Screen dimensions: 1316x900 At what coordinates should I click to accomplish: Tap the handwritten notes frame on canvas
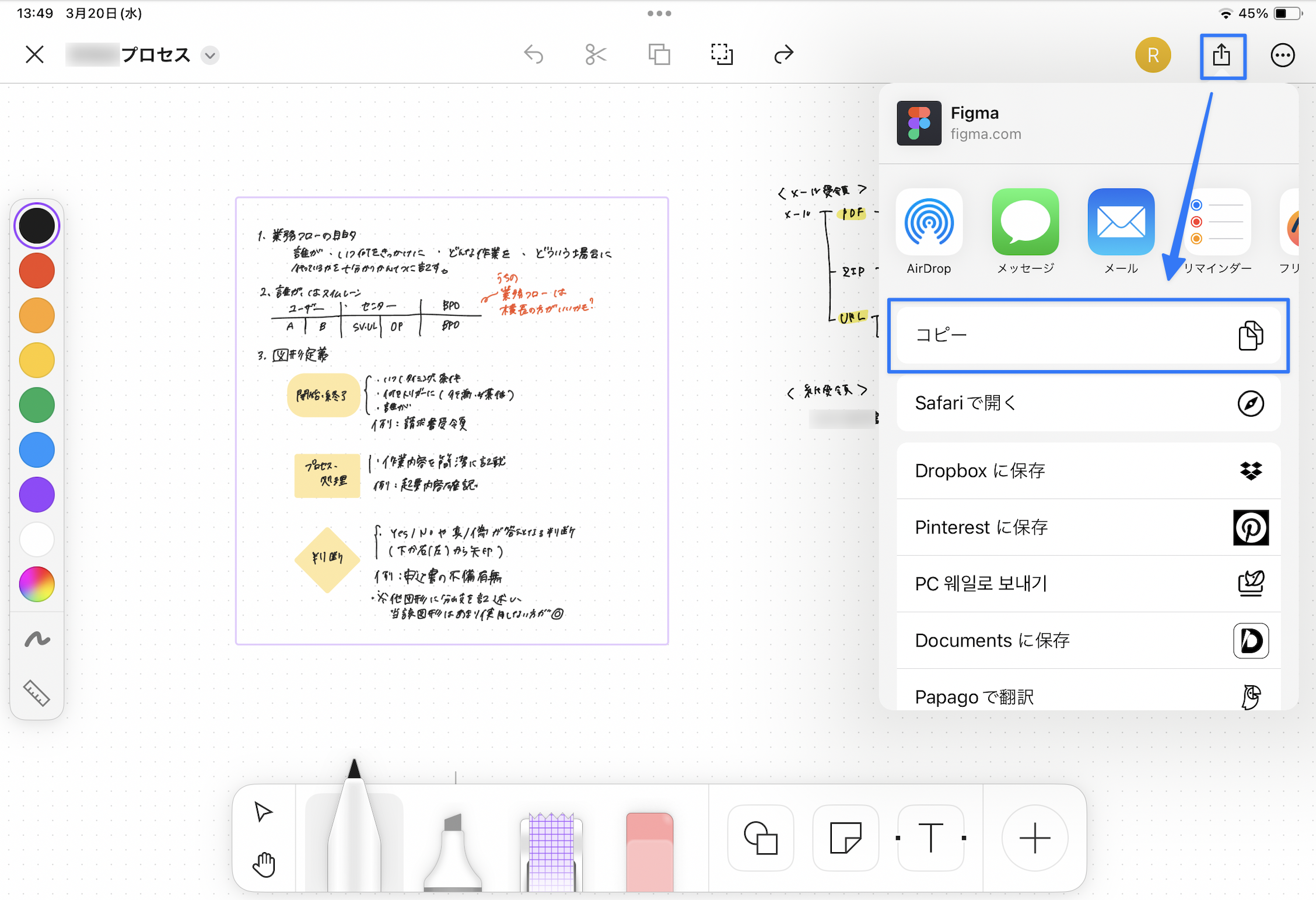pyautogui.click(x=452, y=421)
